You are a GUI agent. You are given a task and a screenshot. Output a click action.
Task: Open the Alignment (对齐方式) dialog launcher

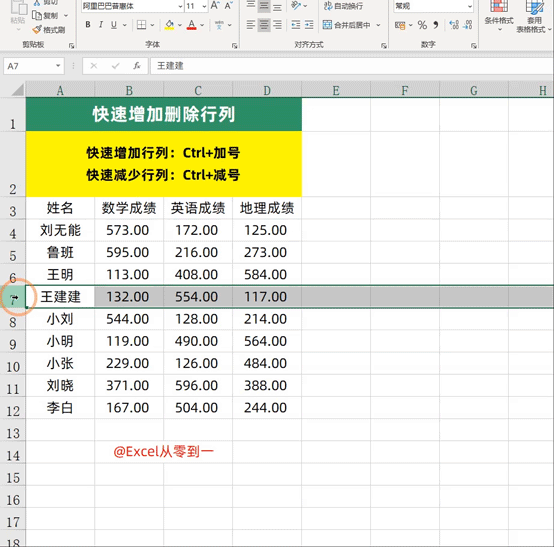tap(384, 46)
